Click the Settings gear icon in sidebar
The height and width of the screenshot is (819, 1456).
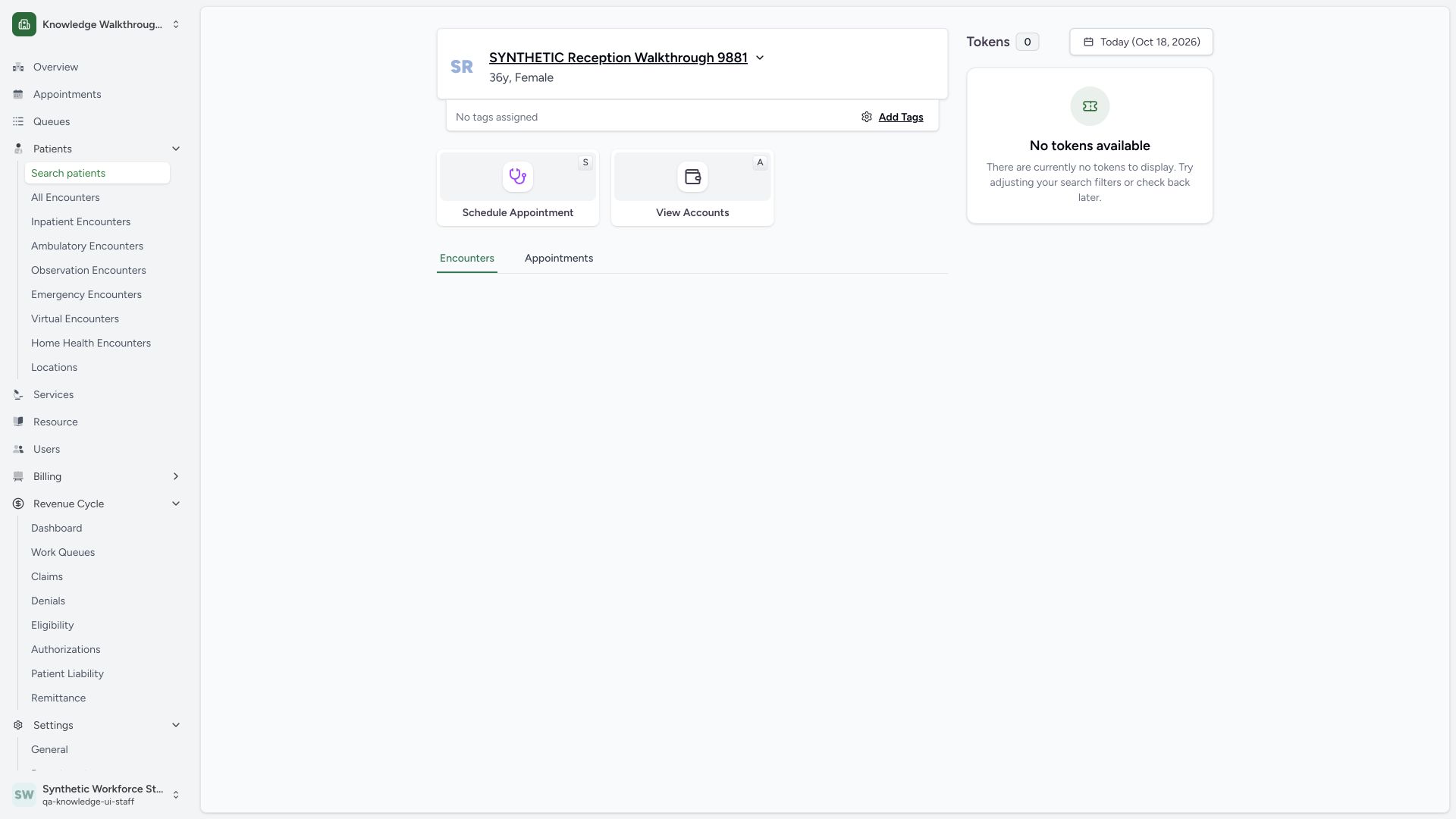(18, 725)
